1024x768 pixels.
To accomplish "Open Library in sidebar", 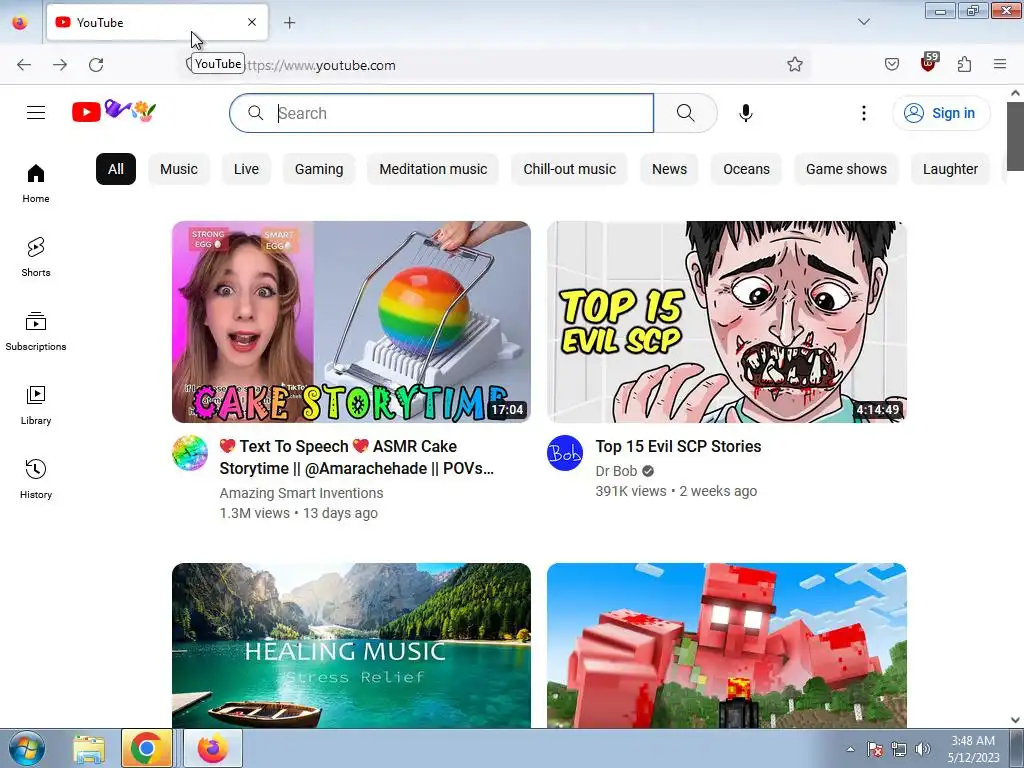I will click(x=36, y=406).
